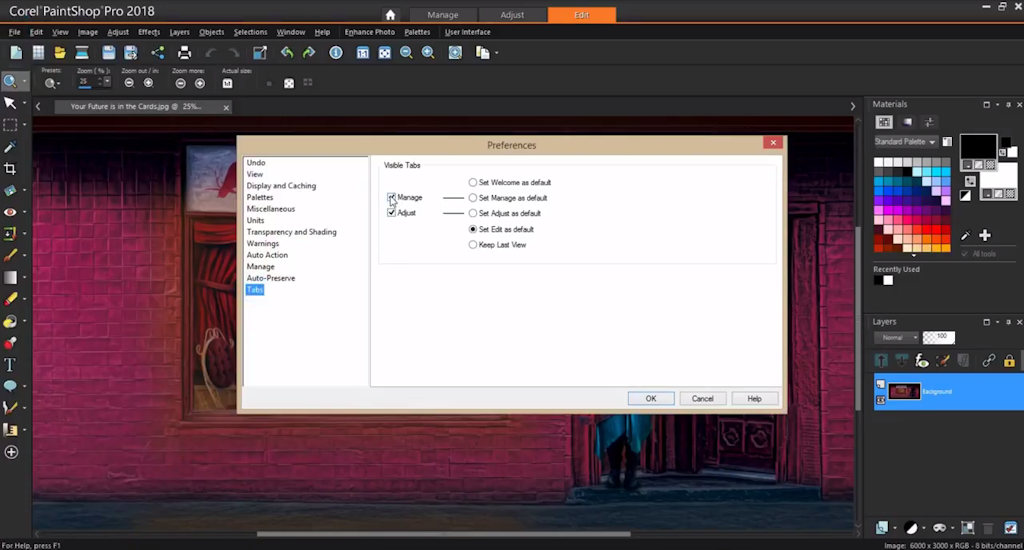Expand the Zoom percent dropdown arrow

click(x=107, y=82)
